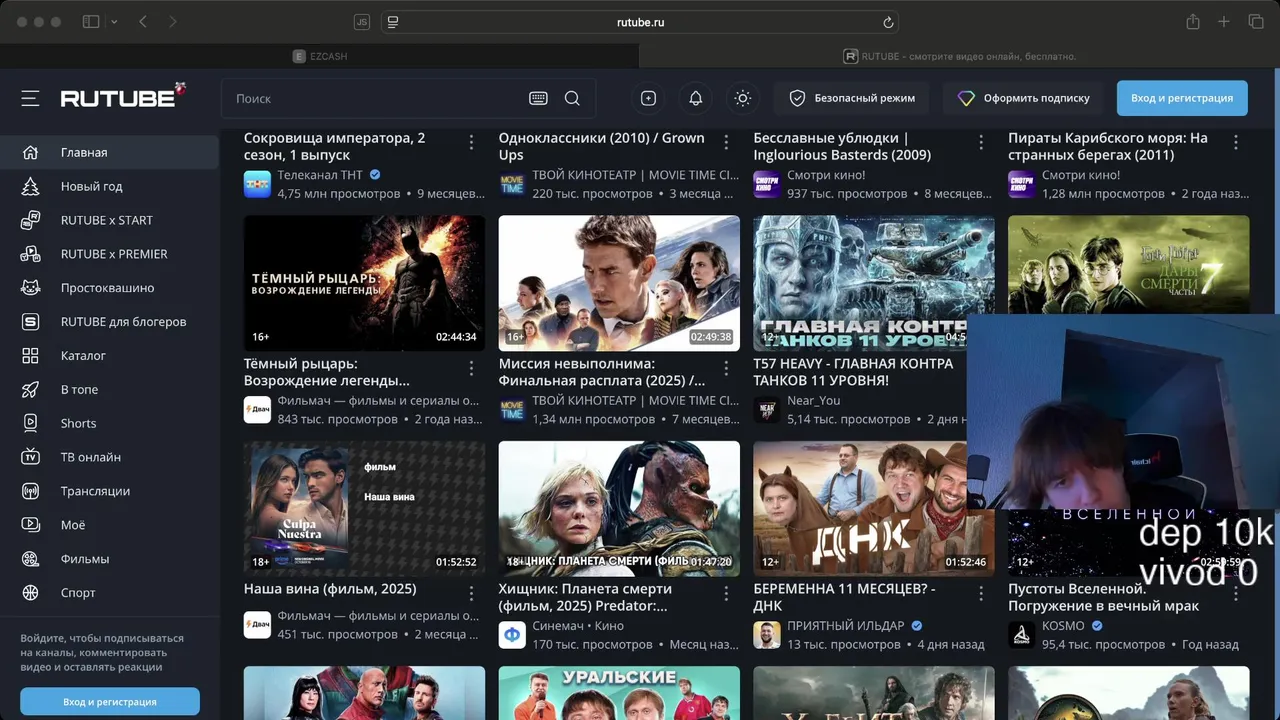Click the Спорт ball icon

(x=30, y=593)
